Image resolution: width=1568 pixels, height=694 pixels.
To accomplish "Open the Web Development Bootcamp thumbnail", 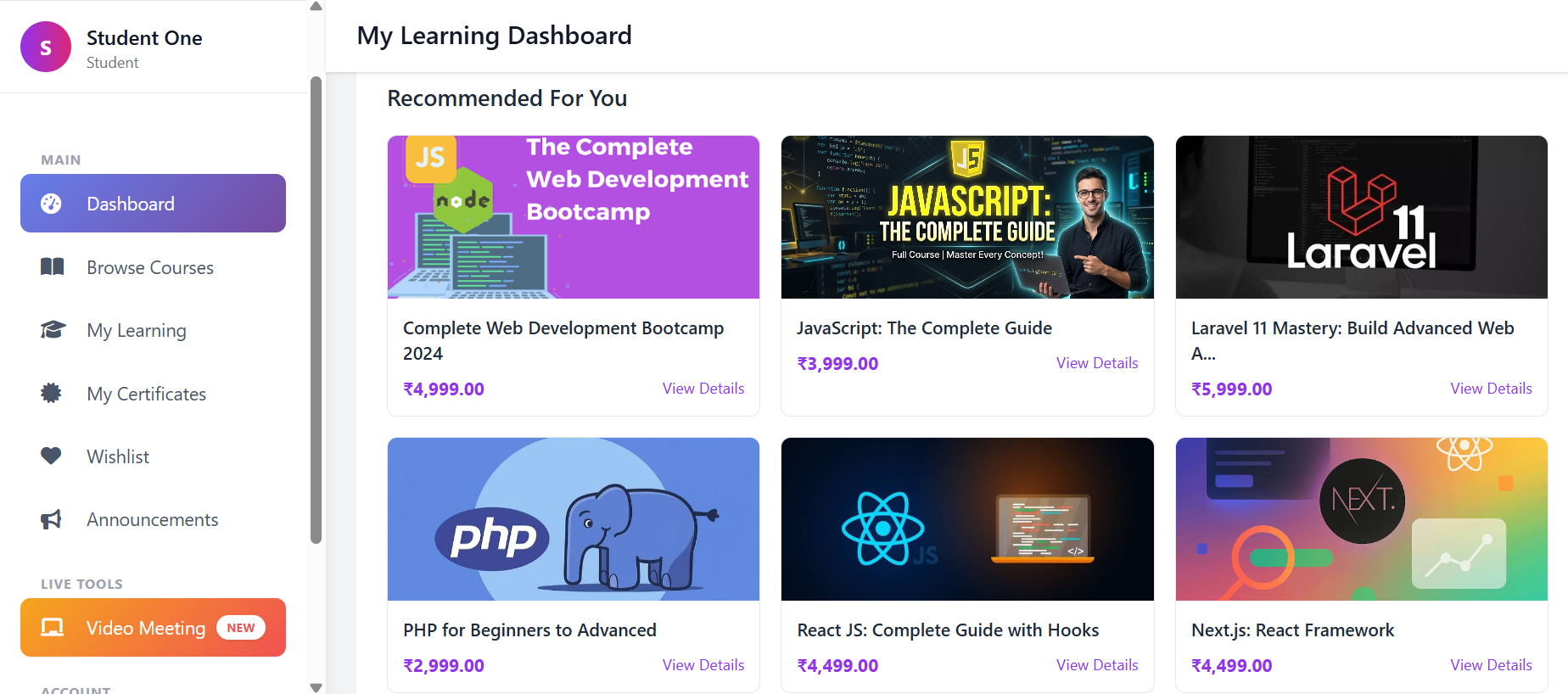I will point(574,217).
